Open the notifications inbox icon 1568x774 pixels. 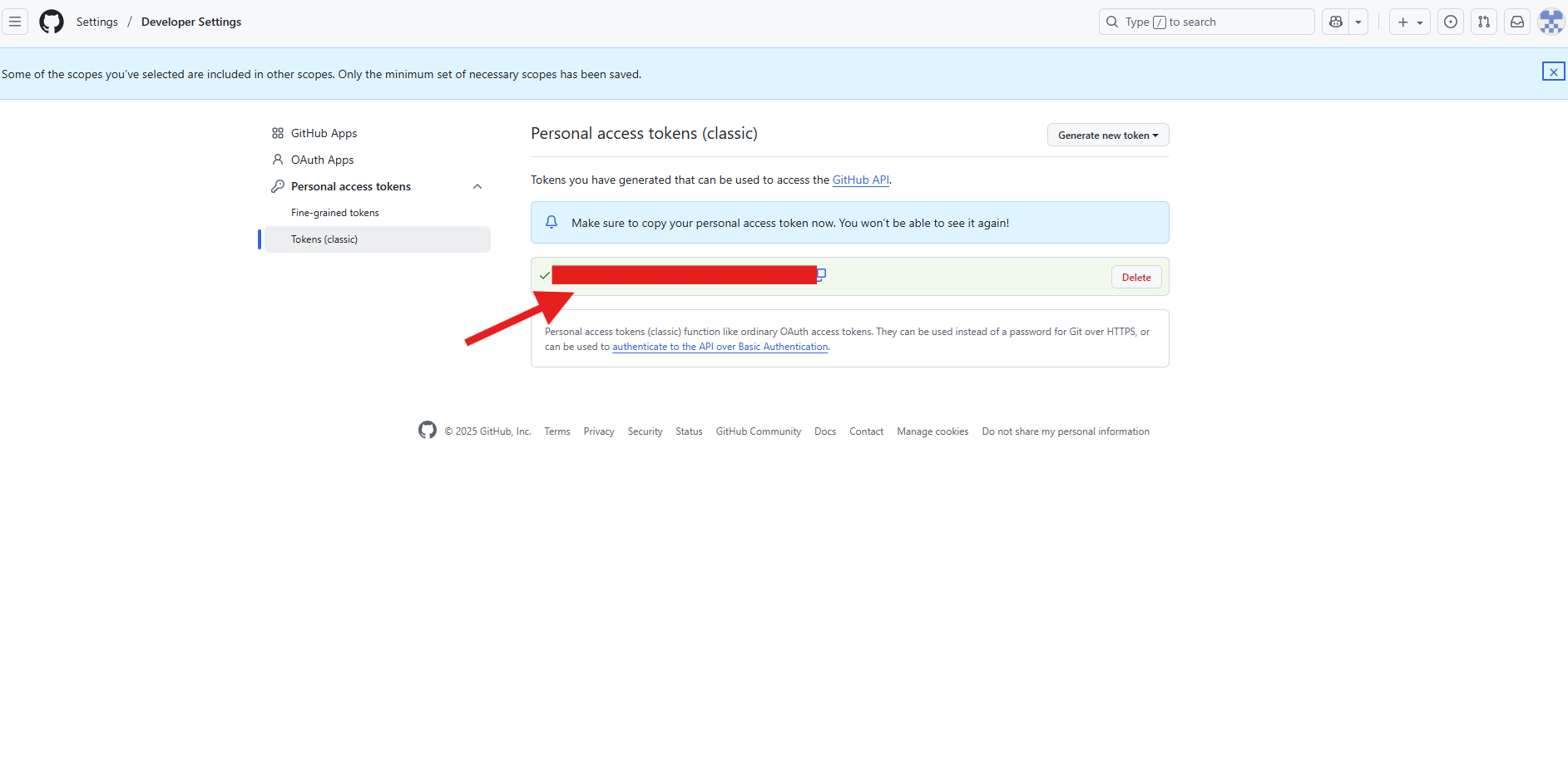click(1517, 22)
